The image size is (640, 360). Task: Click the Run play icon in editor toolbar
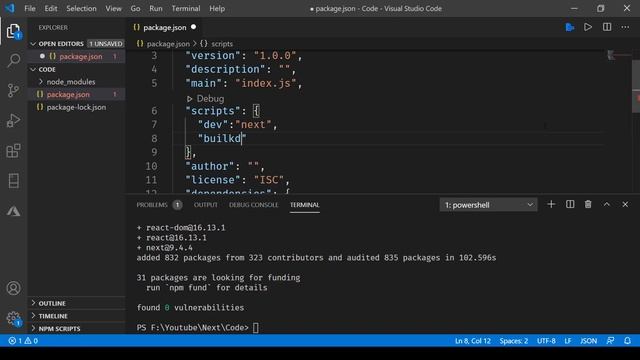coord(588,27)
